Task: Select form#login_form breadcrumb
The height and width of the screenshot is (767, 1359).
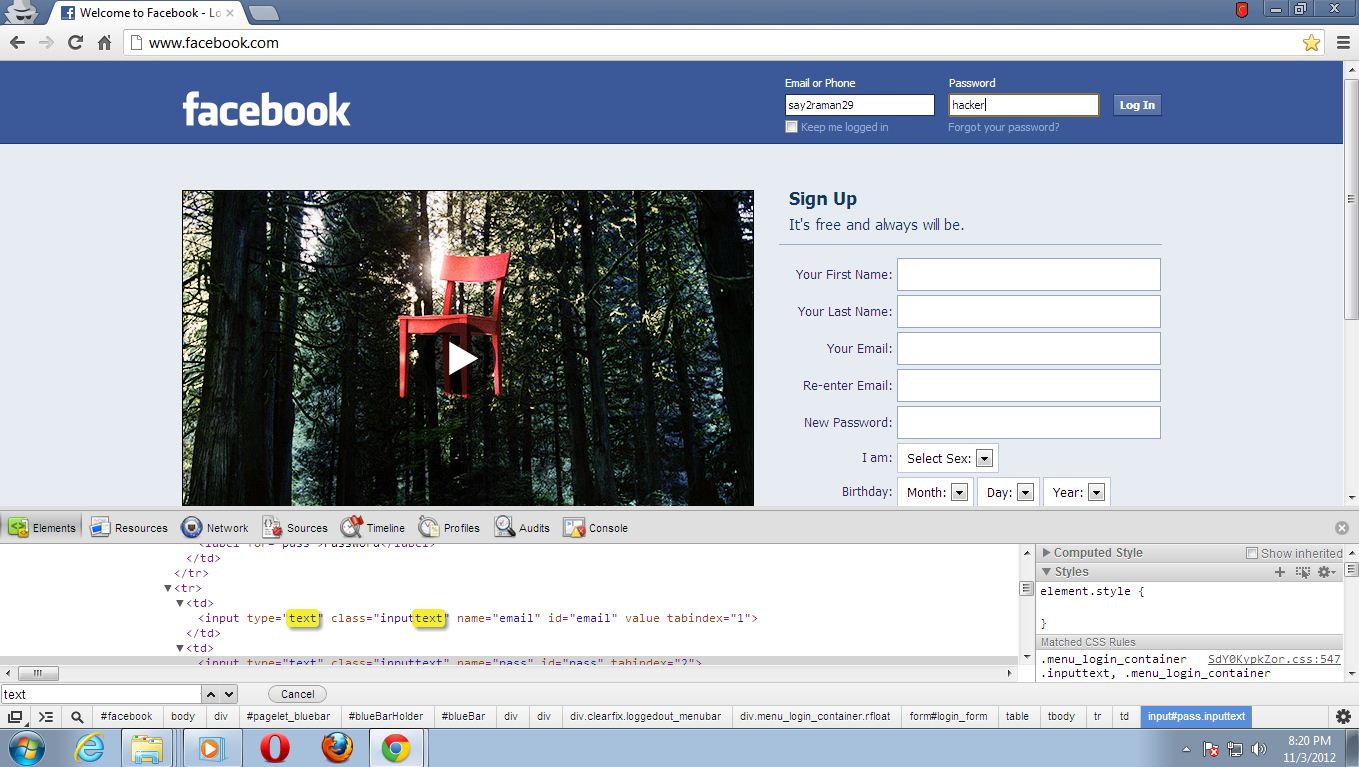Action: pos(948,716)
